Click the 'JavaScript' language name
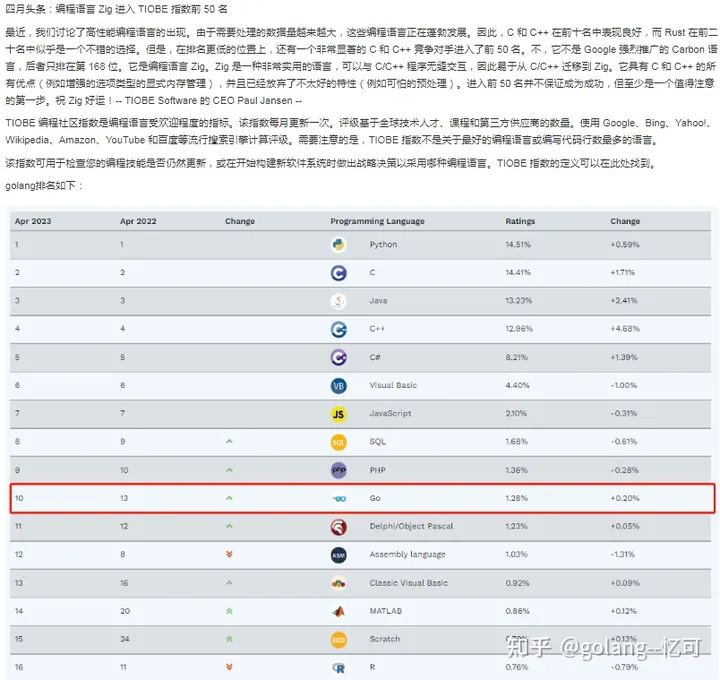The height and width of the screenshot is (680, 720). (390, 413)
